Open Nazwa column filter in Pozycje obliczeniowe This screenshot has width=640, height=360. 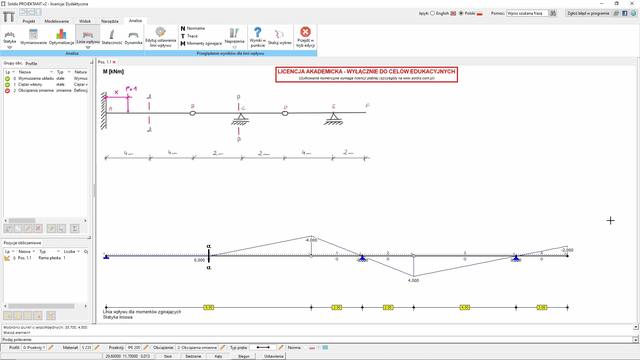pyautogui.click(x=33, y=251)
